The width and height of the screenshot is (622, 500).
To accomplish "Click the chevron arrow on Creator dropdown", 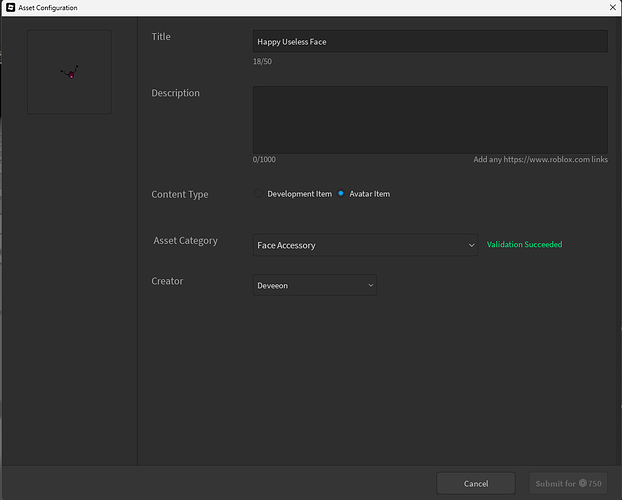I will (370, 285).
